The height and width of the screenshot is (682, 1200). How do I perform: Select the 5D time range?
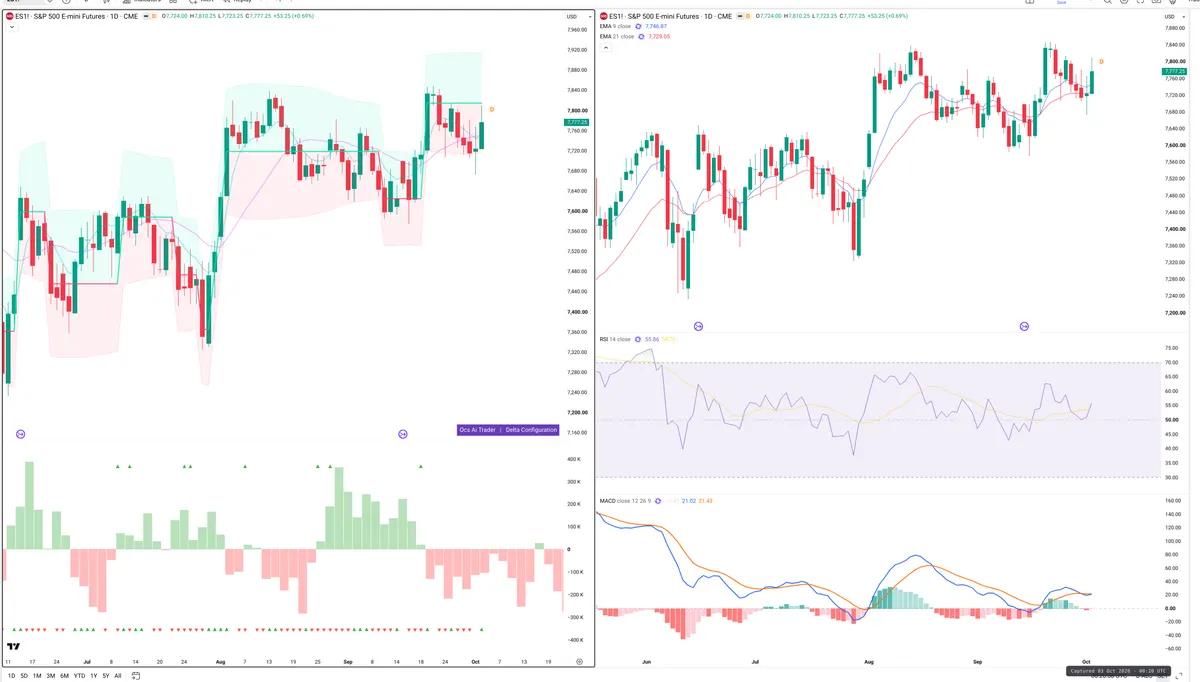pyautogui.click(x=25, y=676)
